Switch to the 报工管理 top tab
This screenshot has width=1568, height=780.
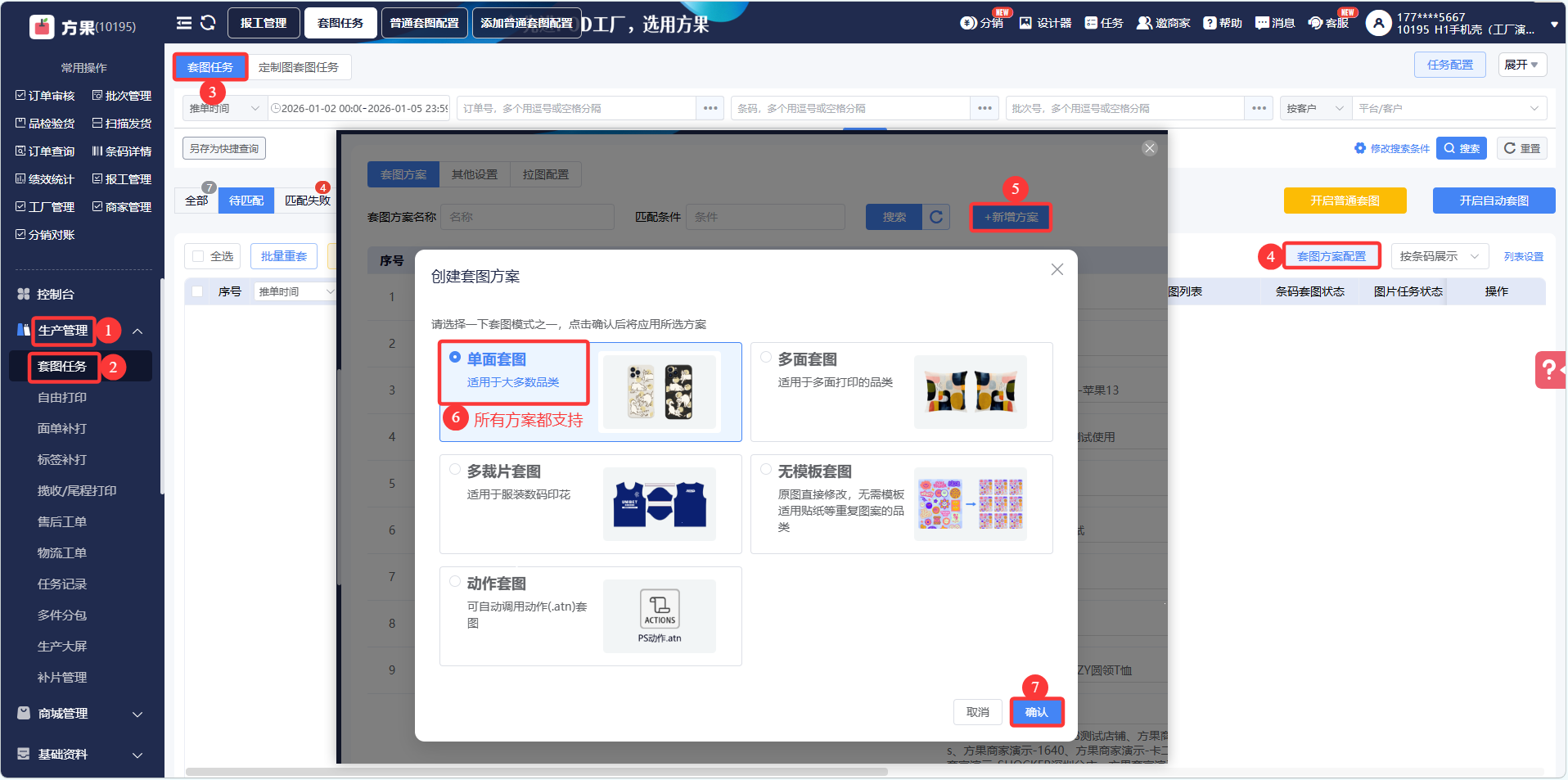263,23
